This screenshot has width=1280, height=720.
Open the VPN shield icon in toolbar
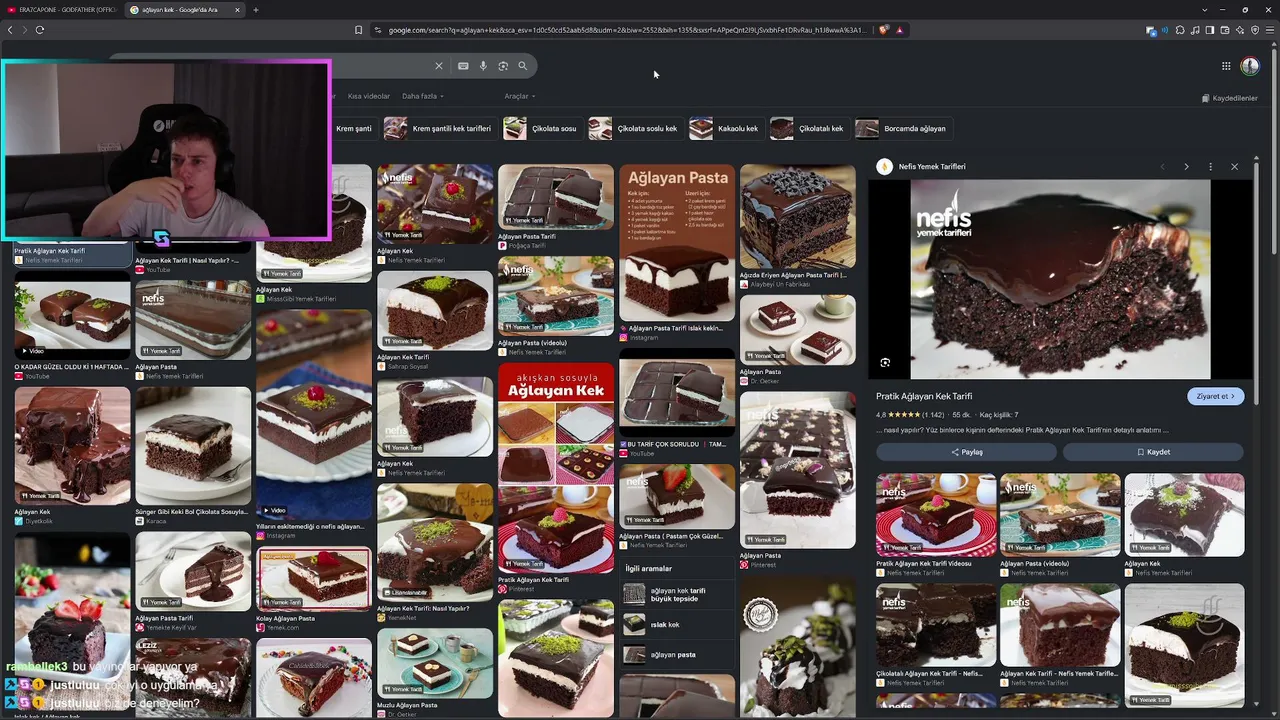click(1255, 30)
